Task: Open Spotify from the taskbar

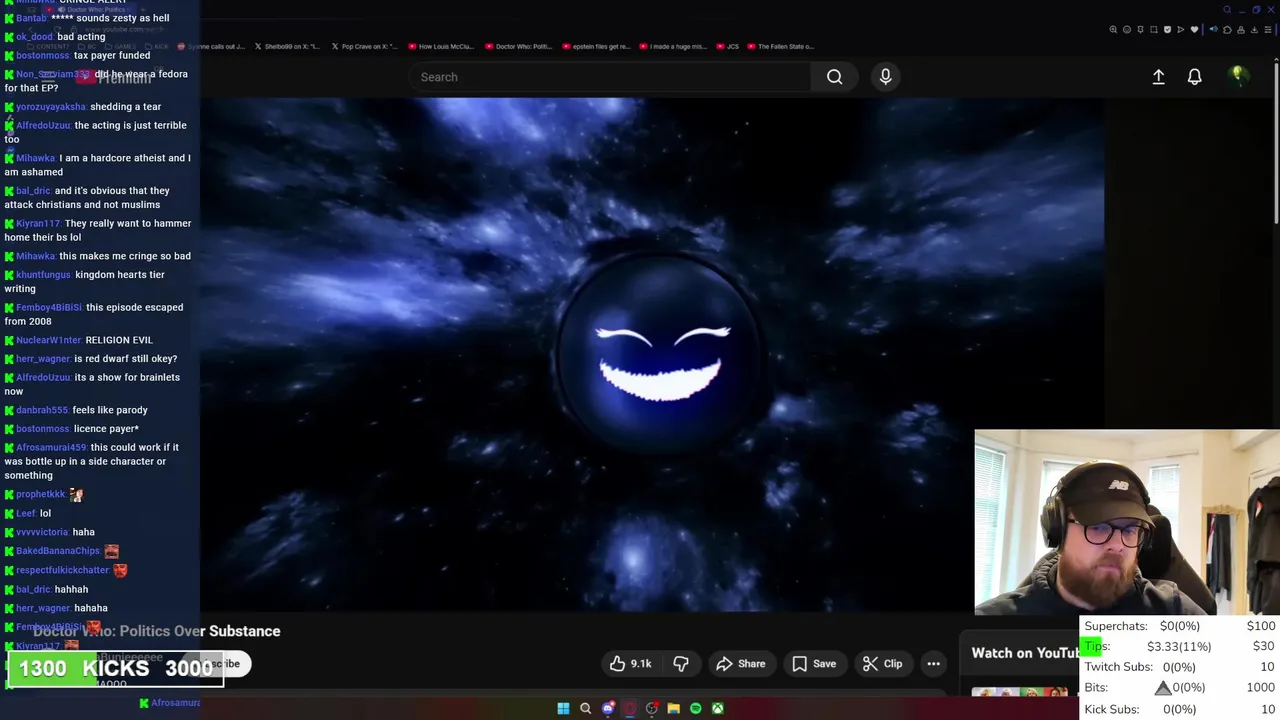Action: (695, 709)
